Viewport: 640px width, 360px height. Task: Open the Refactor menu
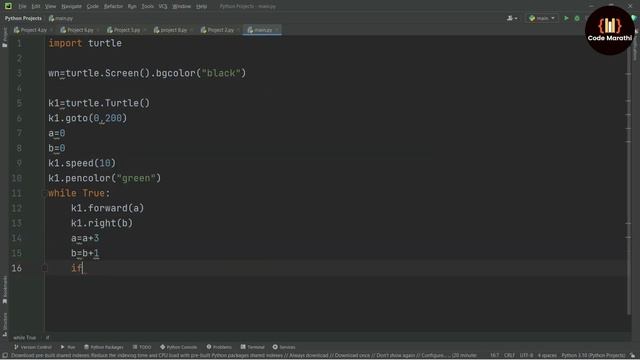113,7
